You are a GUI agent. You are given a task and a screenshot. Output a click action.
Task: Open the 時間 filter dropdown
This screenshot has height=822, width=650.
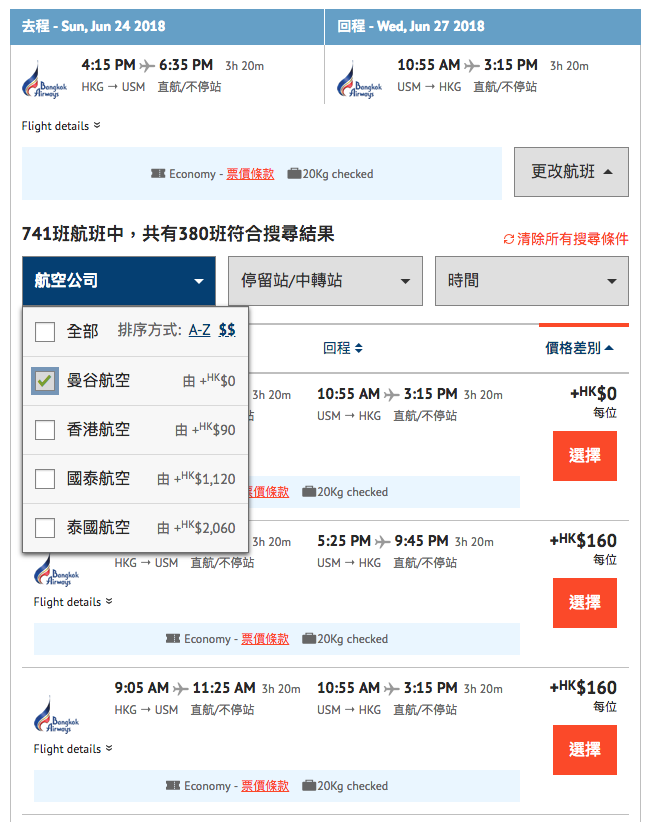[x=532, y=281]
